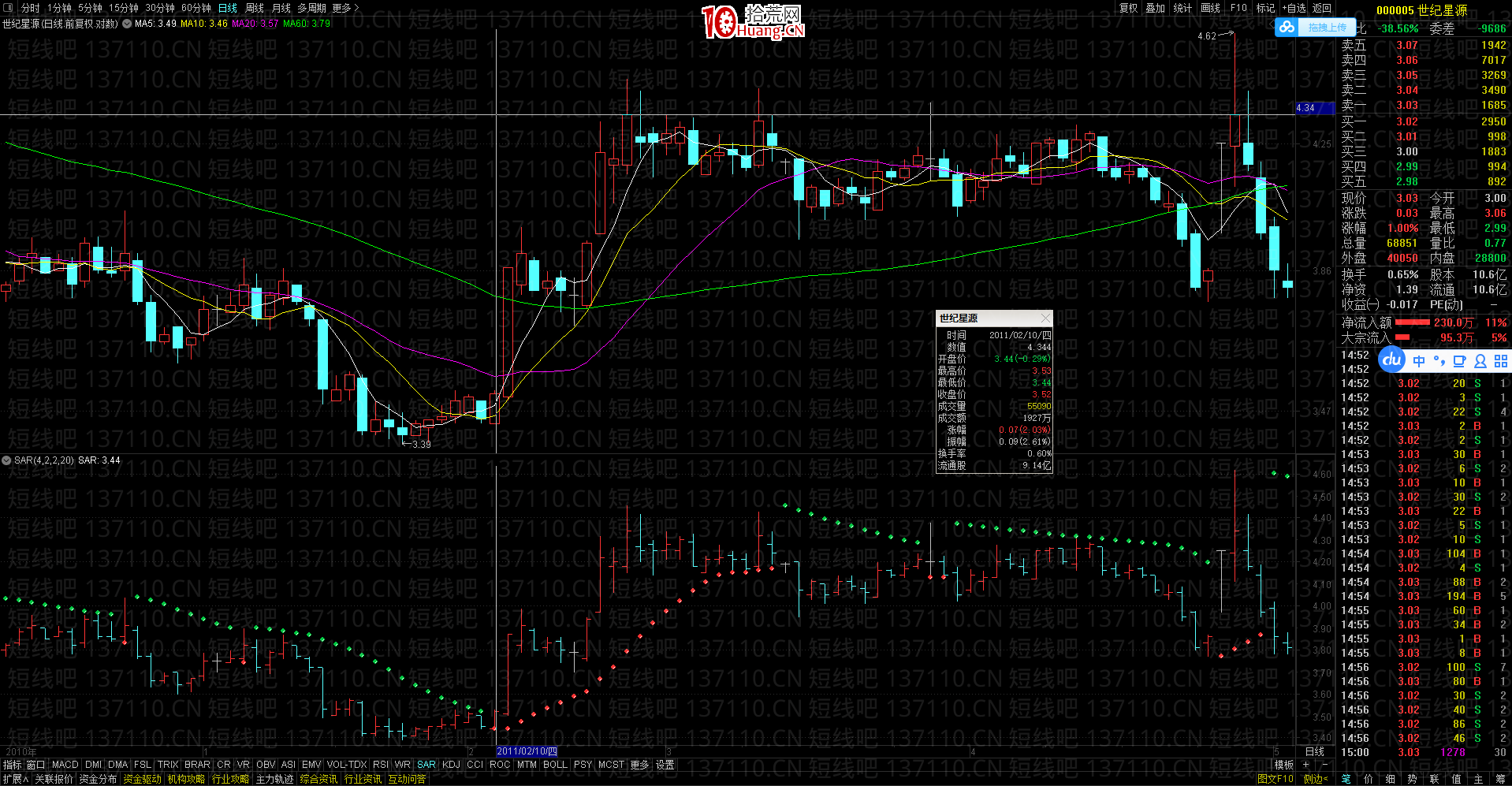Open indicator 设置 settings

pos(665,765)
